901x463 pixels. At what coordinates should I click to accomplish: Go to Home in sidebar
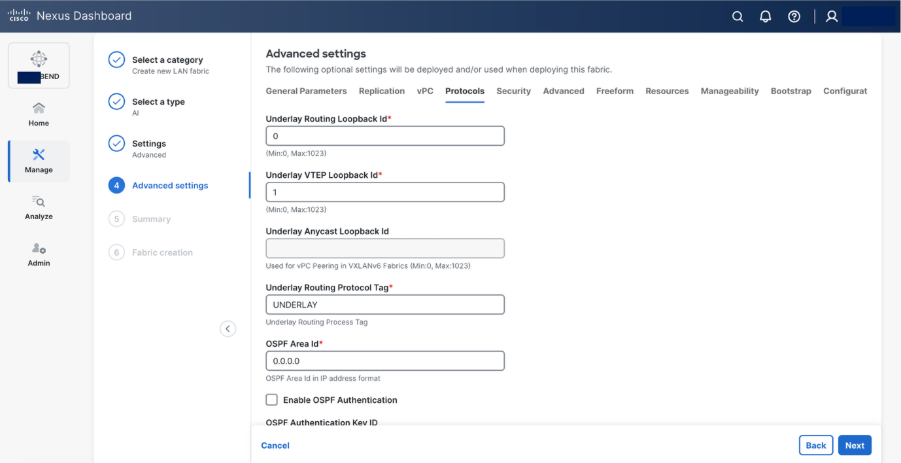(38, 114)
